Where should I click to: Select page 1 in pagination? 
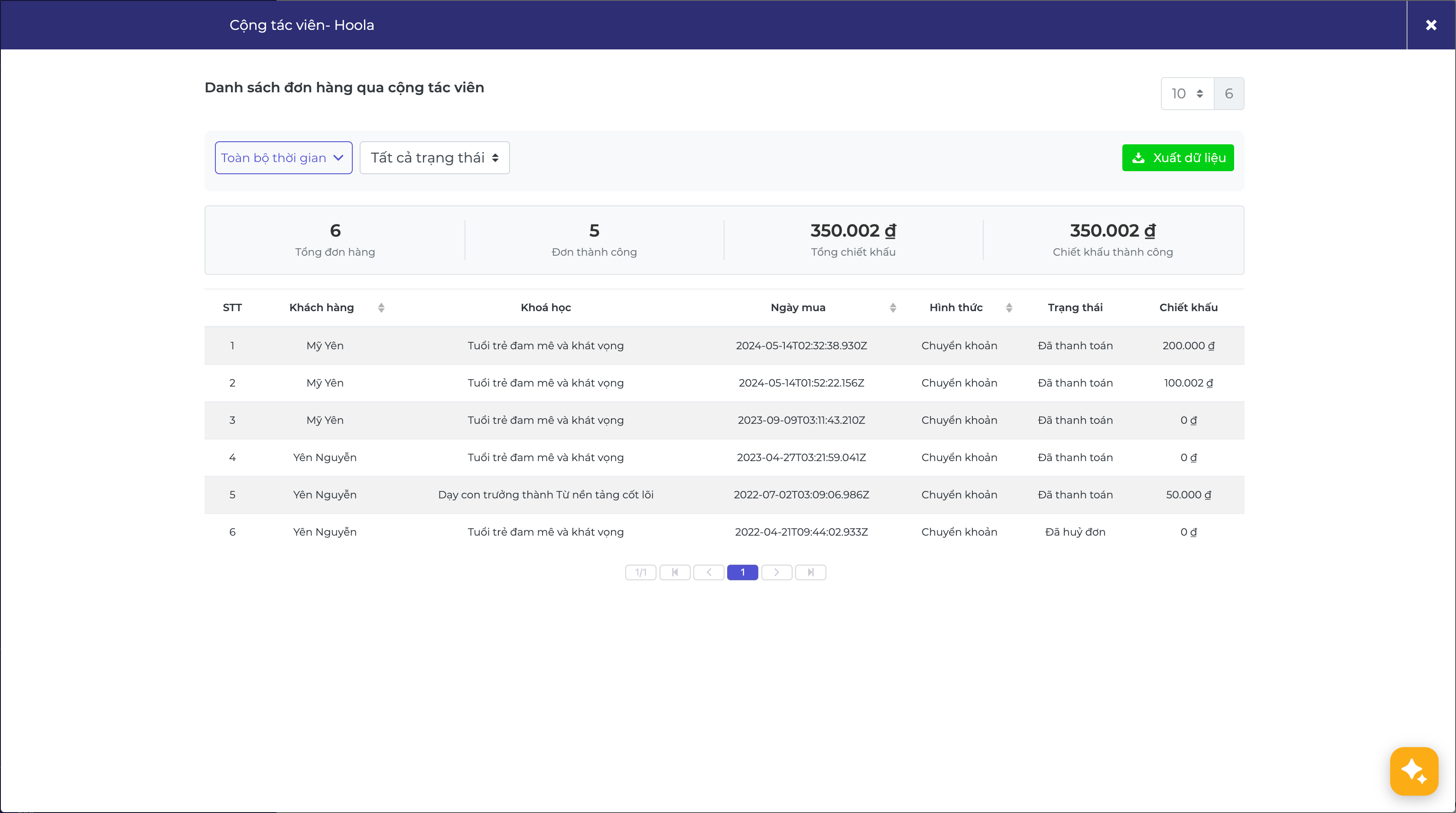(x=742, y=572)
